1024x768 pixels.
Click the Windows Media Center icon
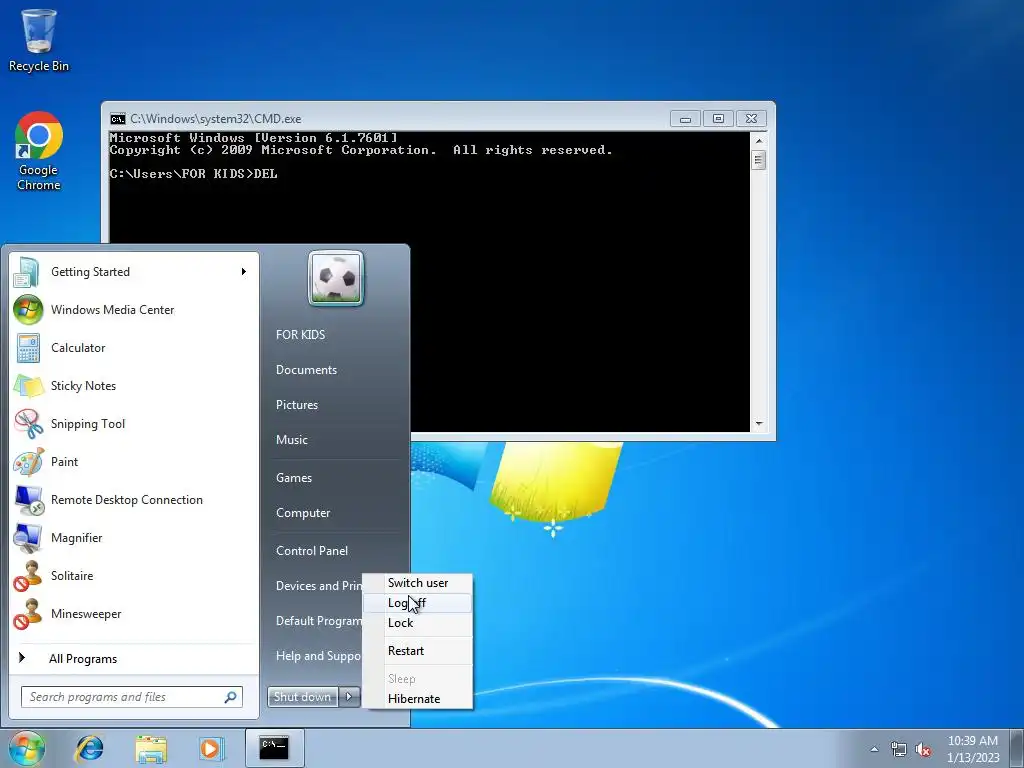point(28,310)
